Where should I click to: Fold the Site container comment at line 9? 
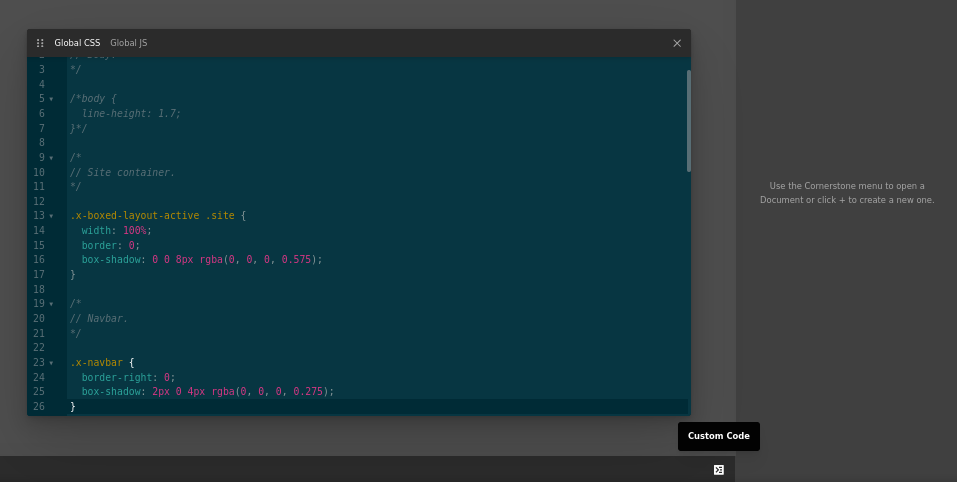pos(51,158)
